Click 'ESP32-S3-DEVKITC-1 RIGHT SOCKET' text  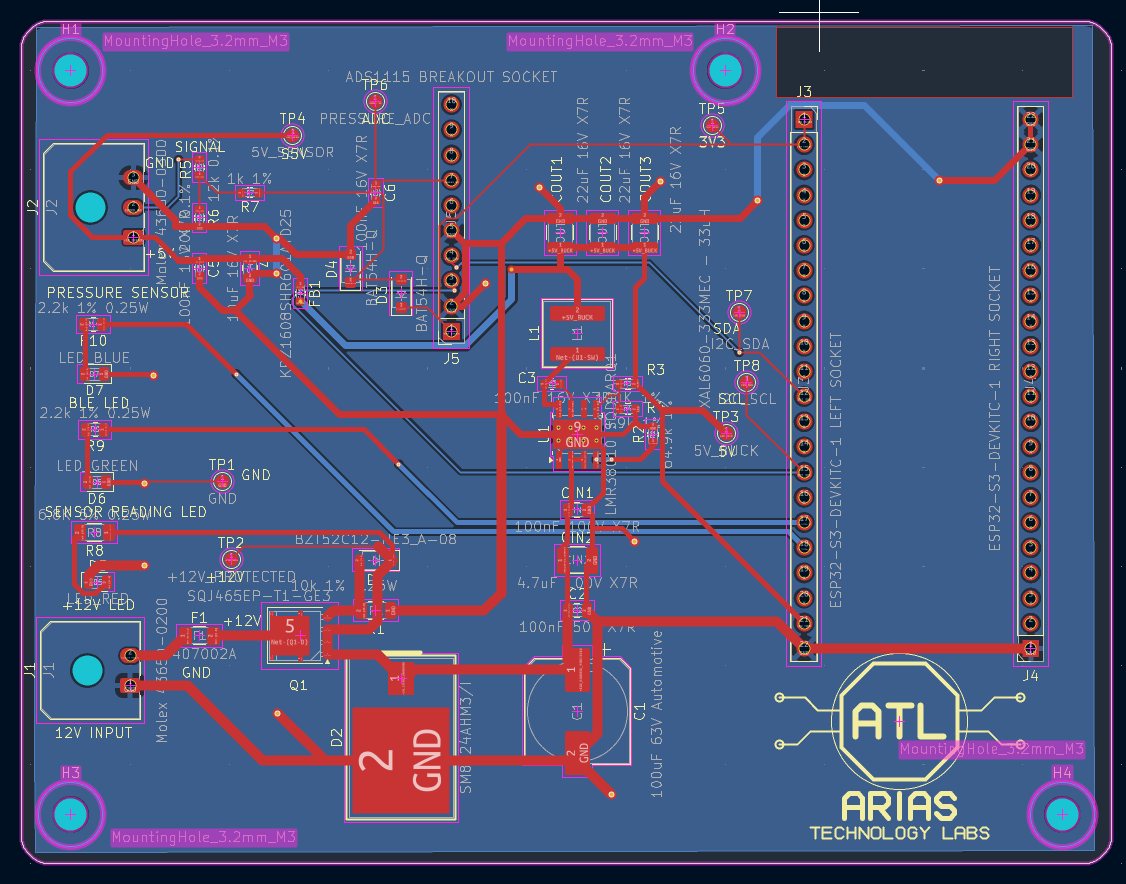(x=995, y=409)
